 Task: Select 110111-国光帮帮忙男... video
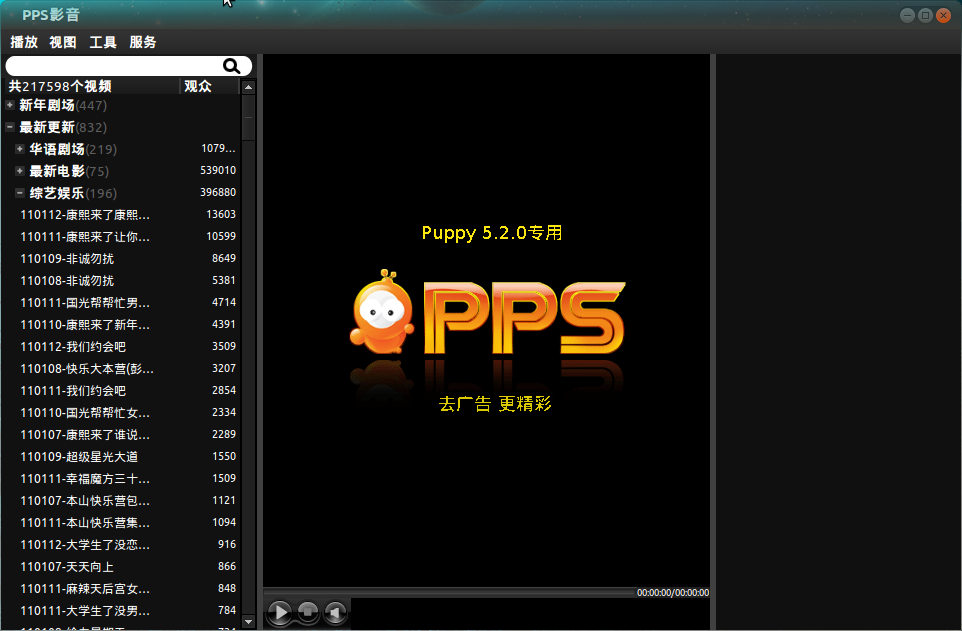(85, 303)
